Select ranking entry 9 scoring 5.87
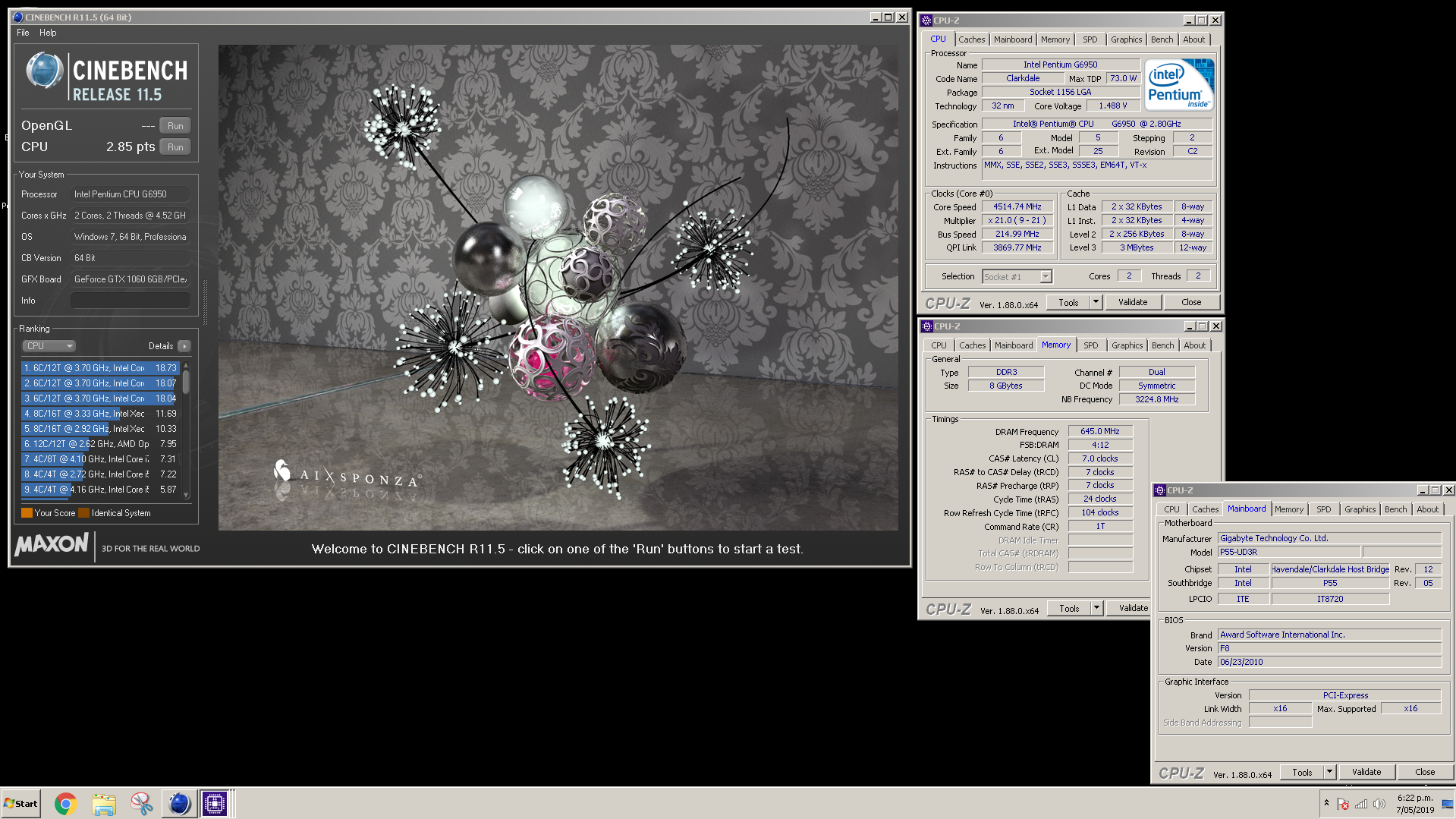 (x=100, y=490)
